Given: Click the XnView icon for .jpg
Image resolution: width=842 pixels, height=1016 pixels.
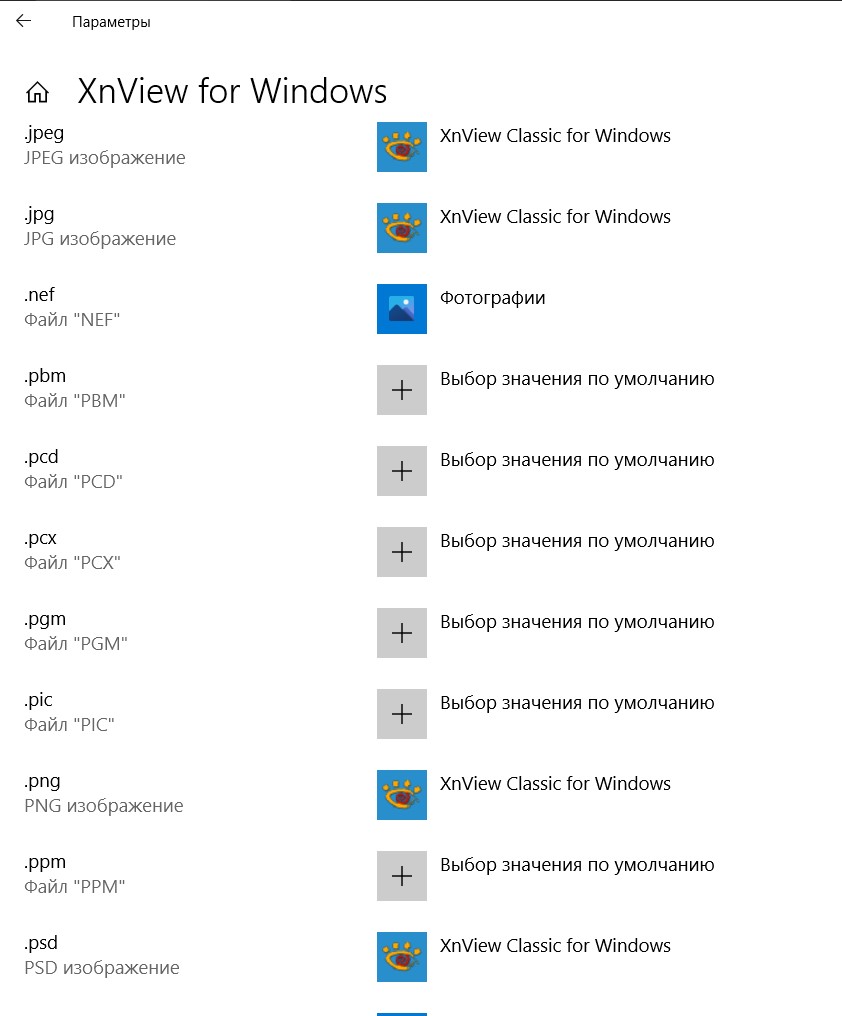Looking at the screenshot, I should (402, 228).
